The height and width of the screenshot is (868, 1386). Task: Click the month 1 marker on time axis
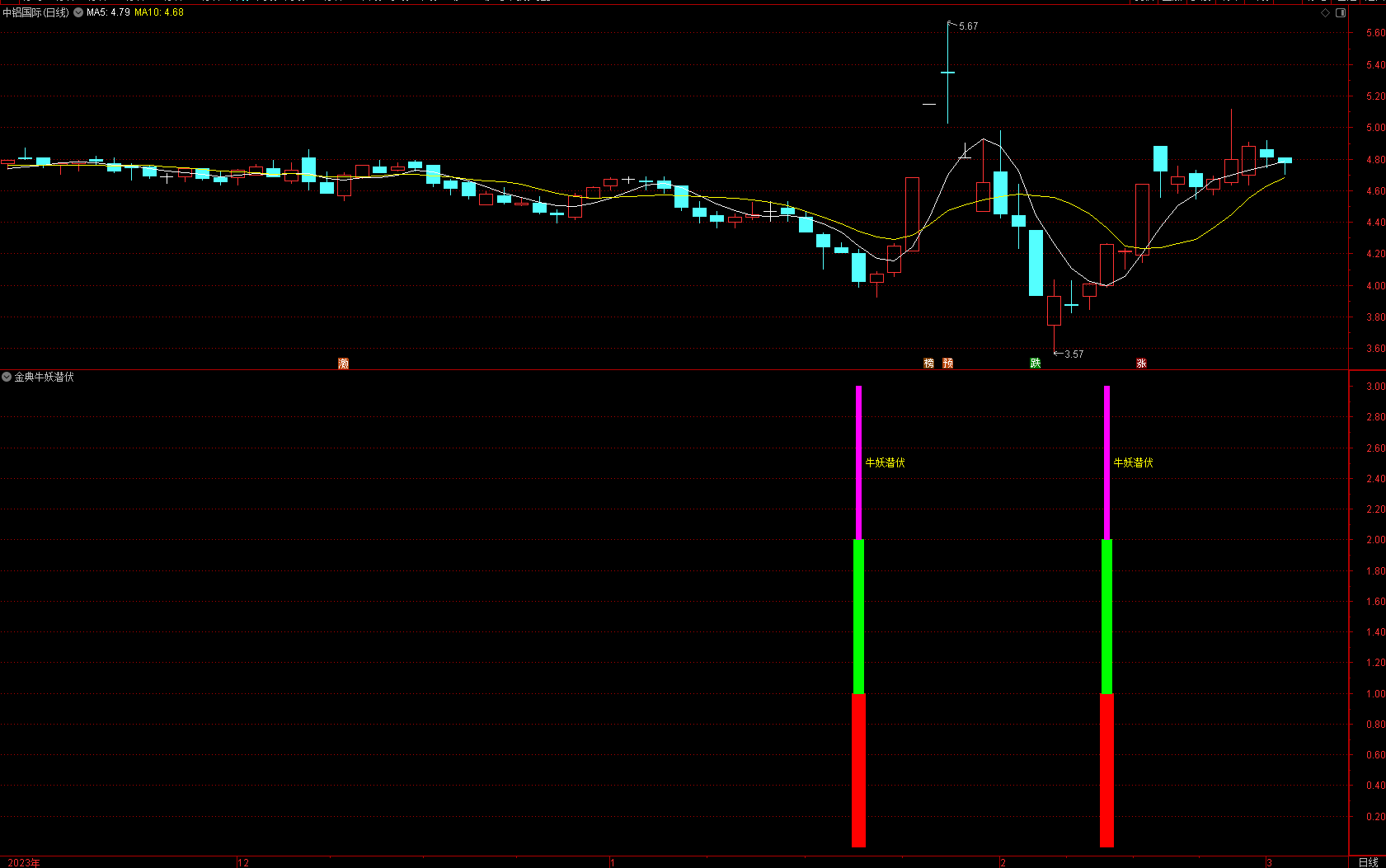612,863
